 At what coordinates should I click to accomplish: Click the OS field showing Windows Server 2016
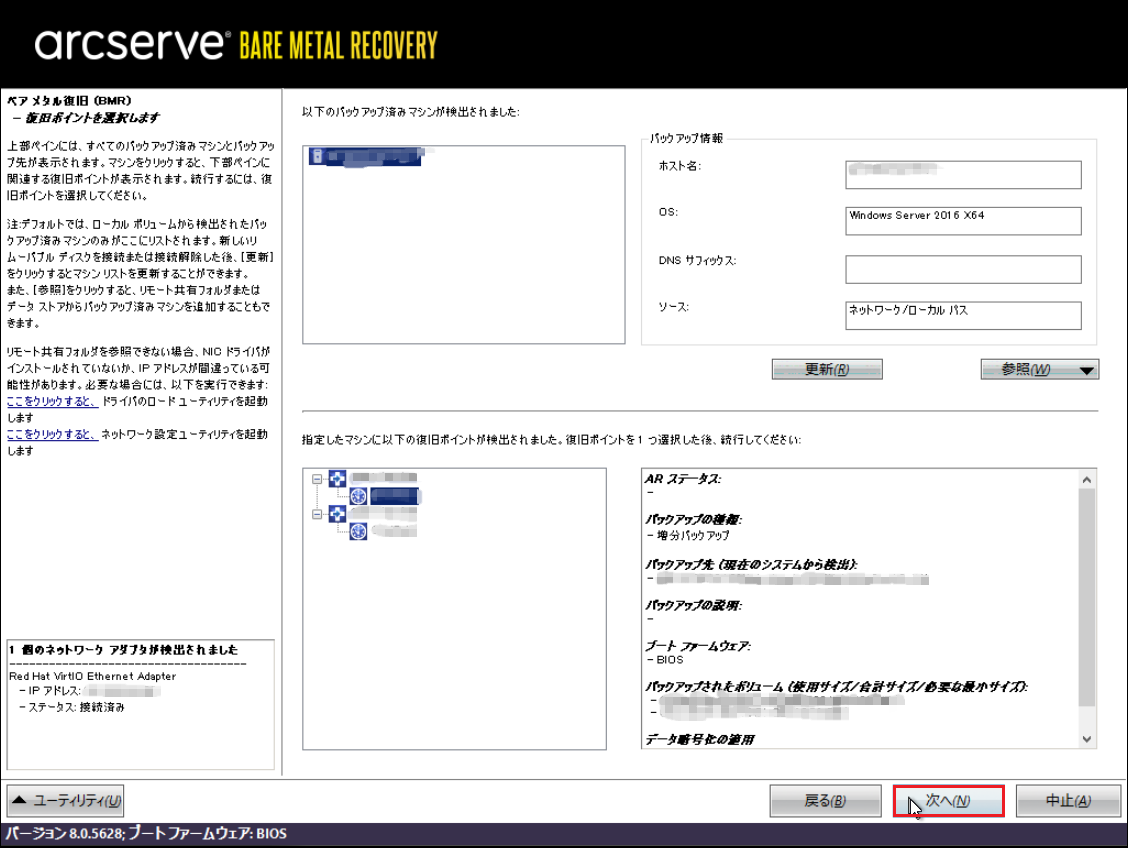coord(963,221)
